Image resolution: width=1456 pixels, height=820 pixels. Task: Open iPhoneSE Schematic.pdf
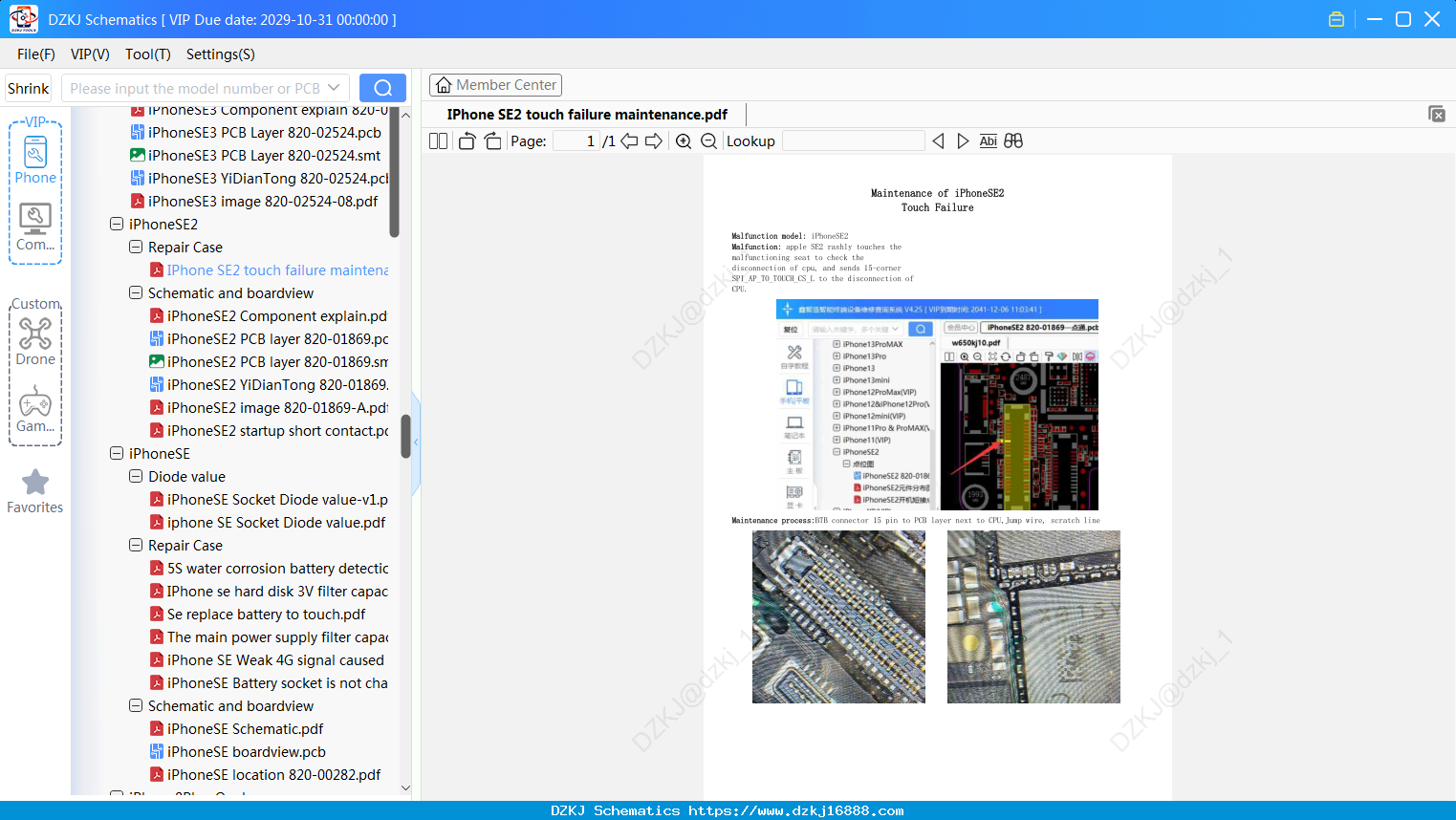pos(237,729)
